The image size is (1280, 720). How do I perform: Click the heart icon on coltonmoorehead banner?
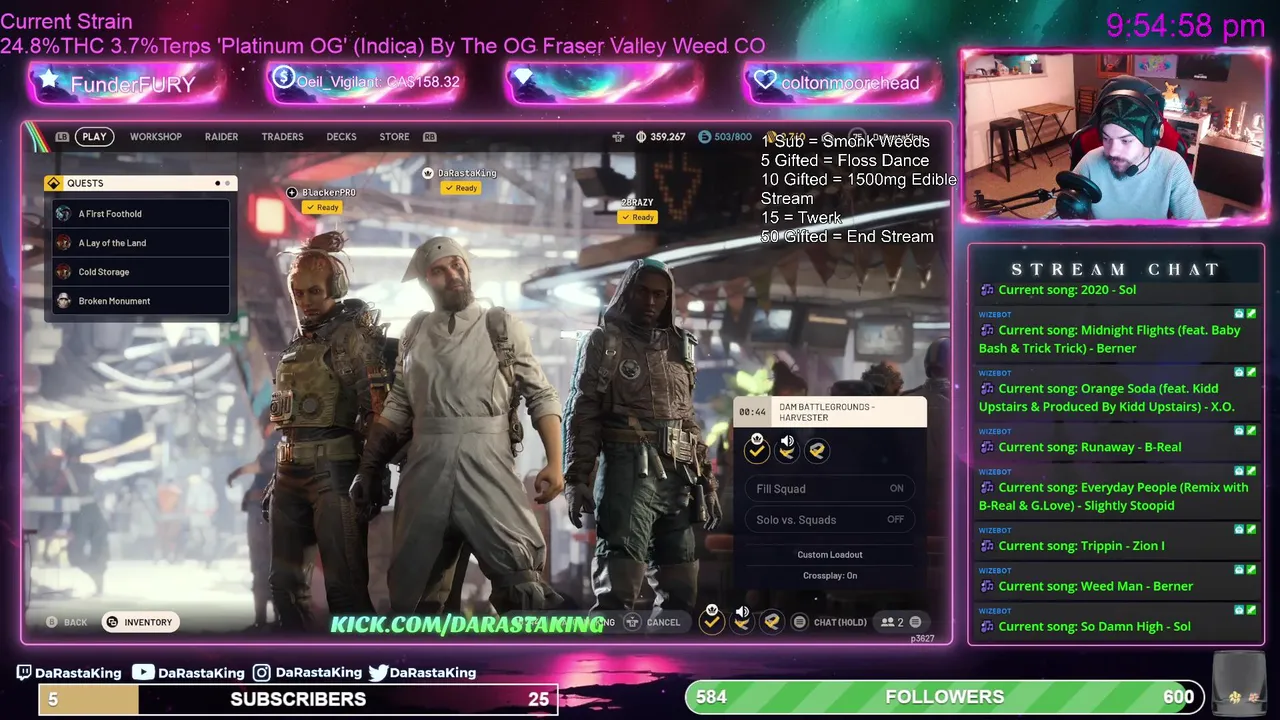click(x=766, y=80)
